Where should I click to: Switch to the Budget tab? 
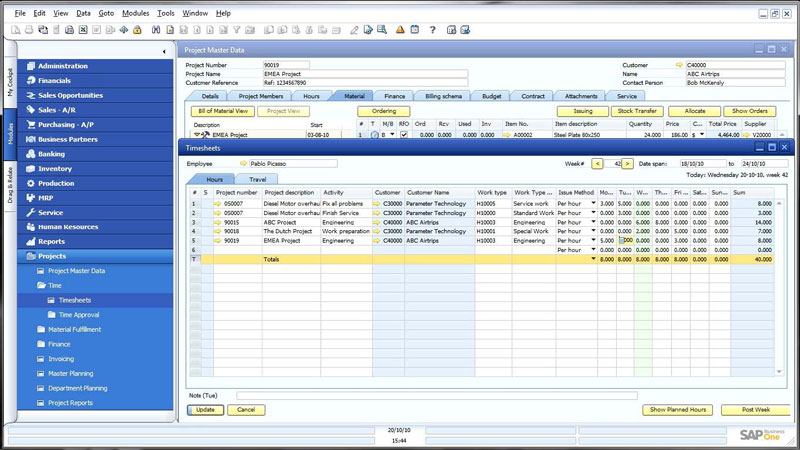point(491,96)
